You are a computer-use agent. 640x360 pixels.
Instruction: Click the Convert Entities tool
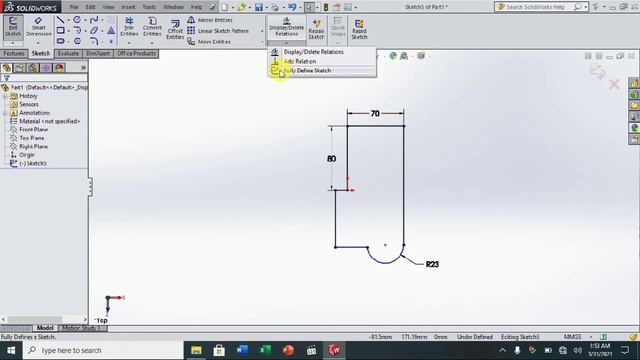(x=152, y=27)
